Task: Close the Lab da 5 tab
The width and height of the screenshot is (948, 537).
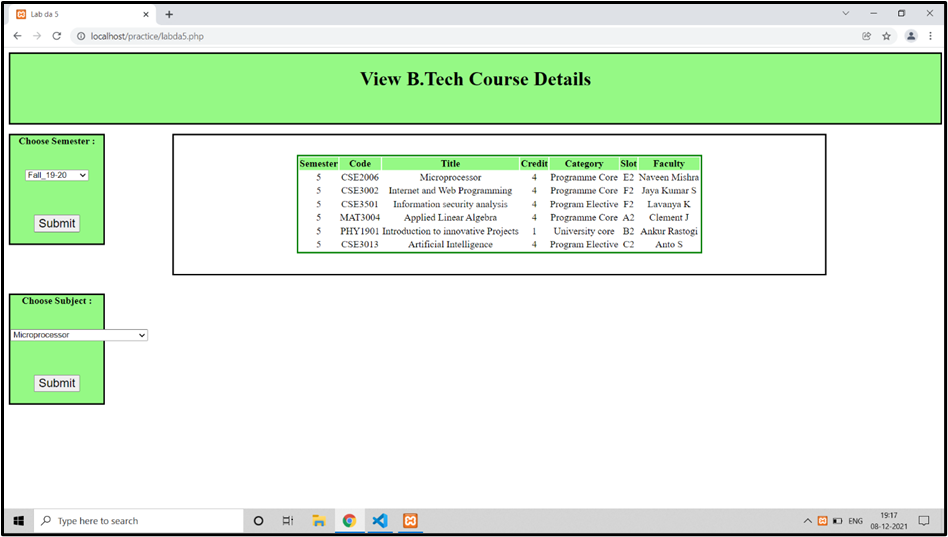Action: click(x=146, y=15)
